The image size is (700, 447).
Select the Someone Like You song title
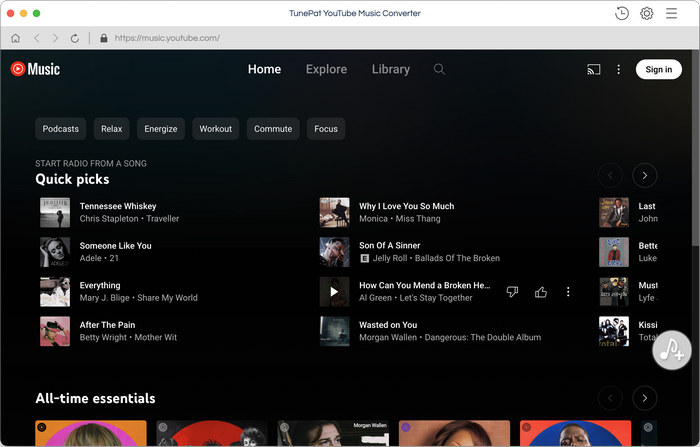point(116,246)
